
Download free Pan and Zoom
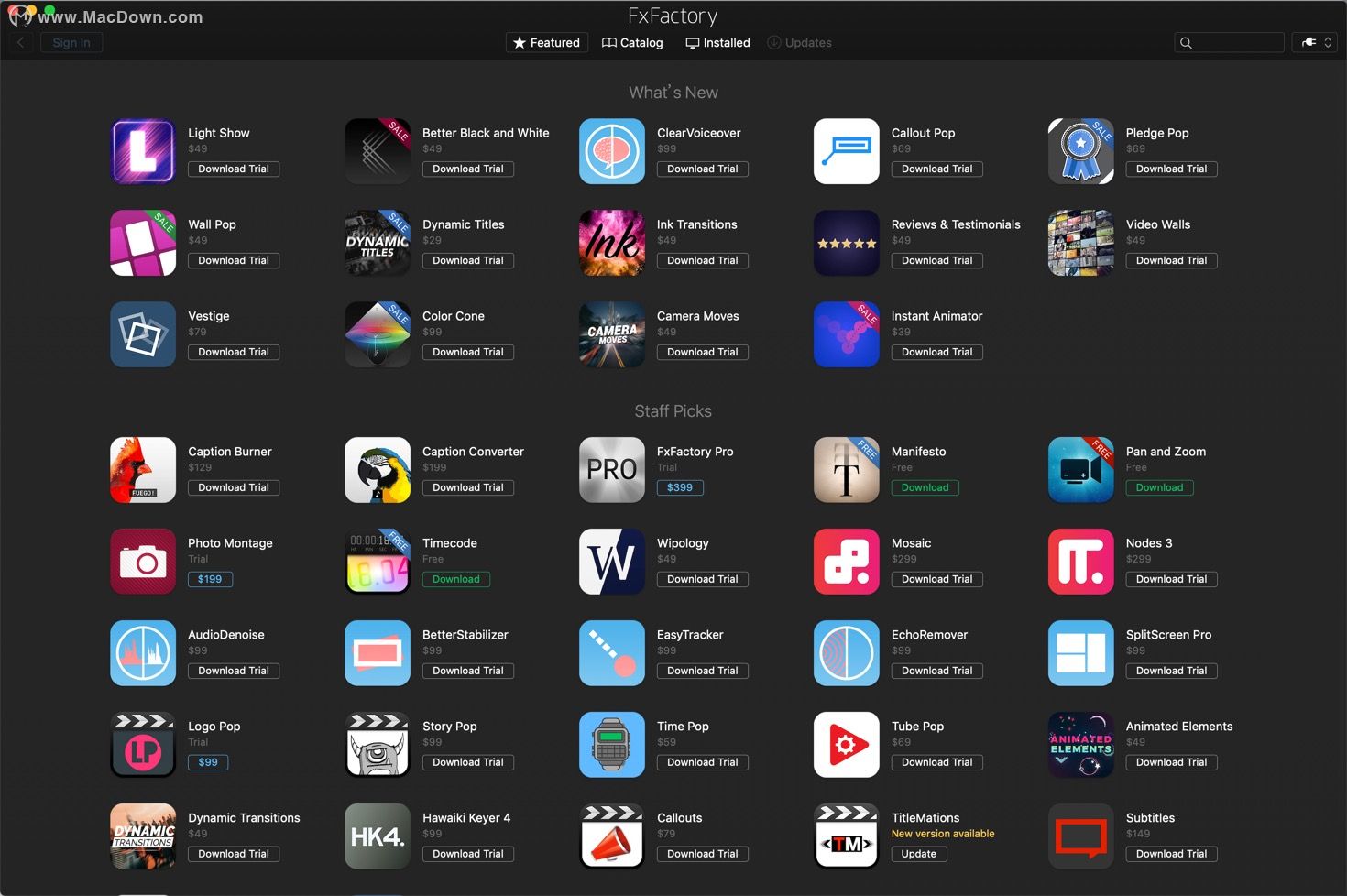pyautogui.click(x=1160, y=488)
